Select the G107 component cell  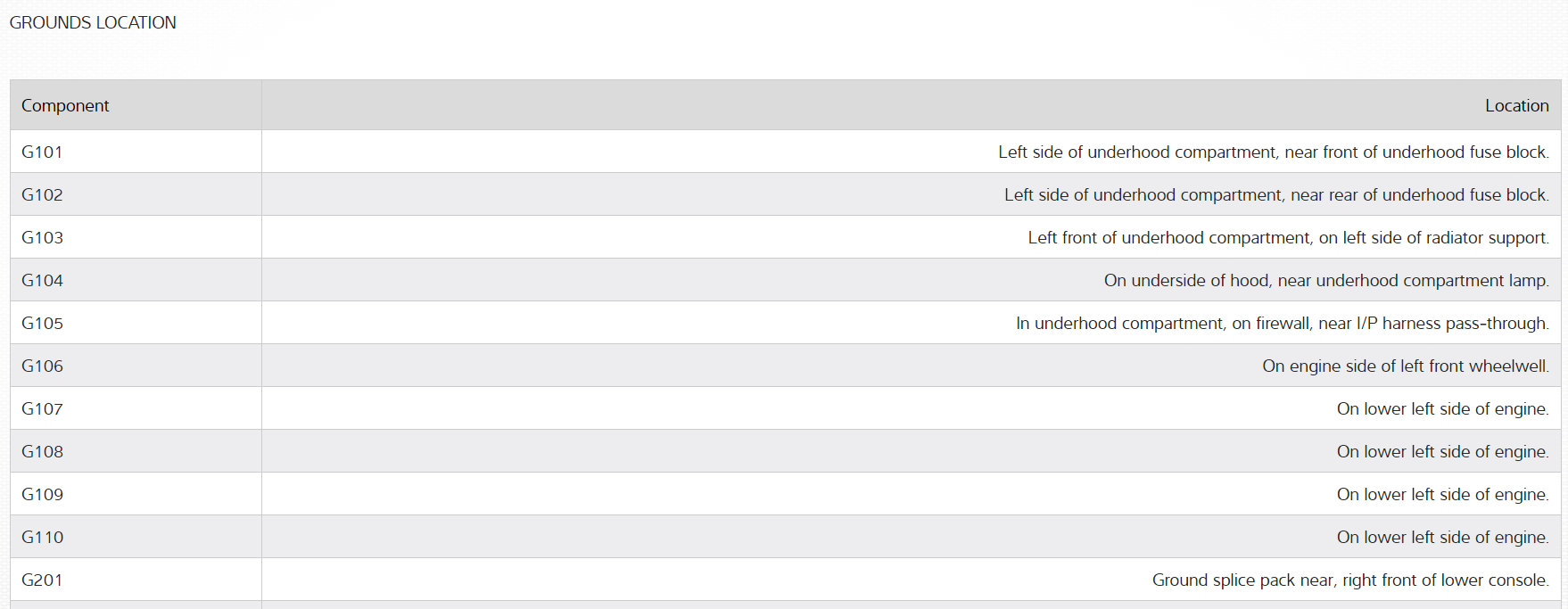pyautogui.click(x=42, y=408)
